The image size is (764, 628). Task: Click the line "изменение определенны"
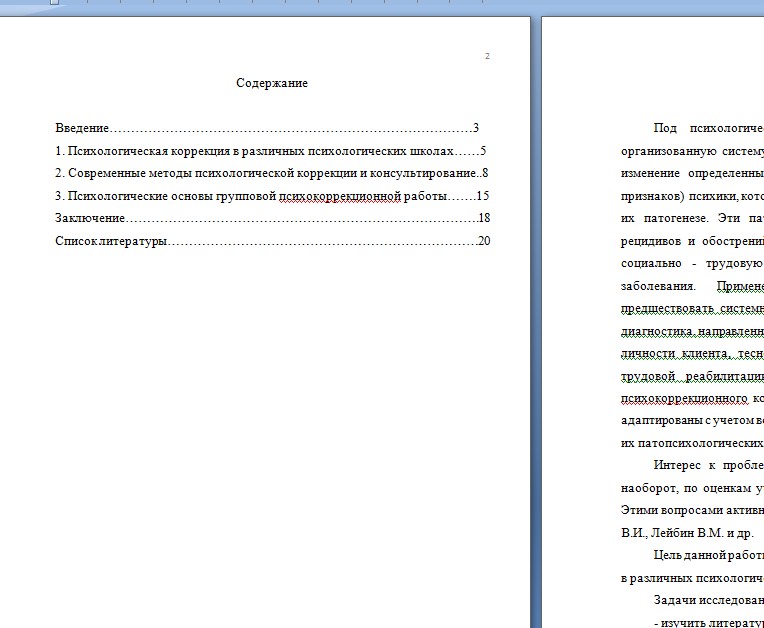(692, 173)
